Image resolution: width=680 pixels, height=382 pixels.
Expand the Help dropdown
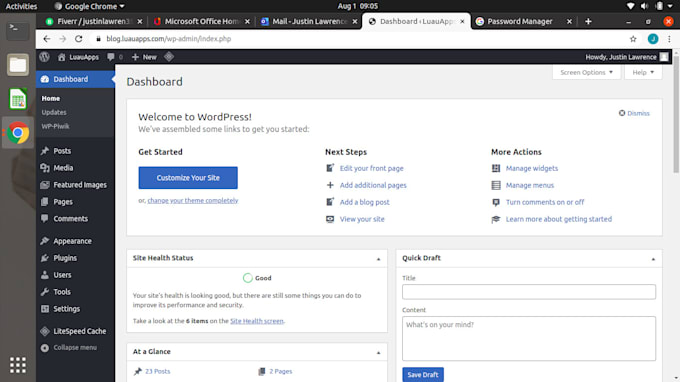(x=643, y=72)
